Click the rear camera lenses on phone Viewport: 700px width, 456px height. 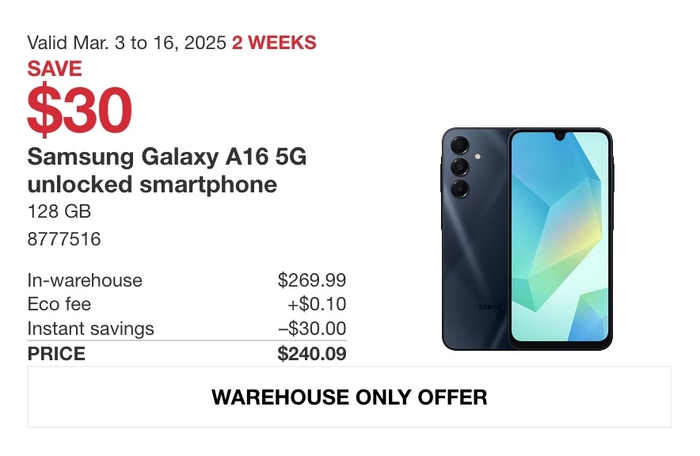pos(460,167)
